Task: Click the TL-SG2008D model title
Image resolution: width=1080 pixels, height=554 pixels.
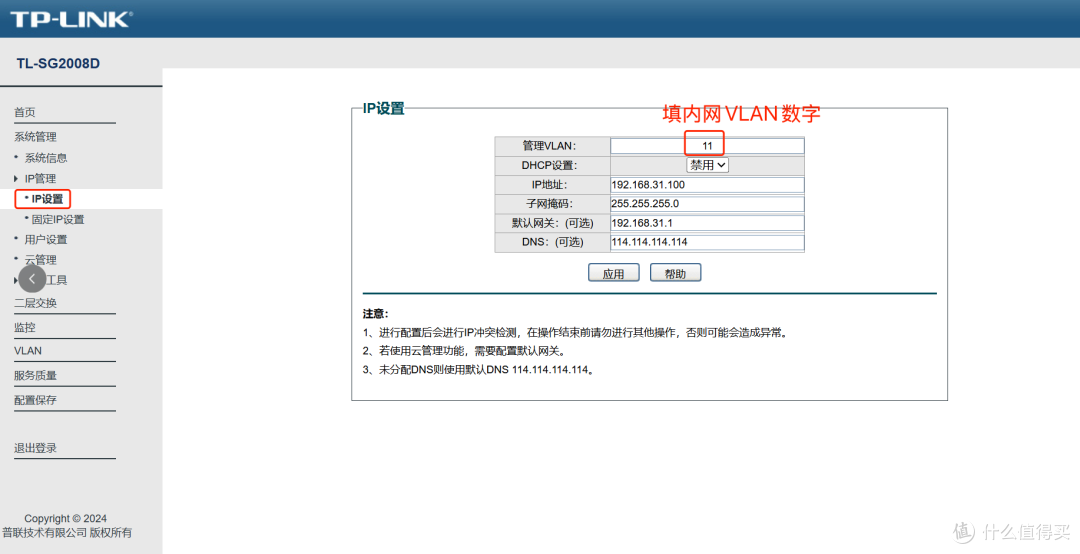Action: click(x=58, y=63)
